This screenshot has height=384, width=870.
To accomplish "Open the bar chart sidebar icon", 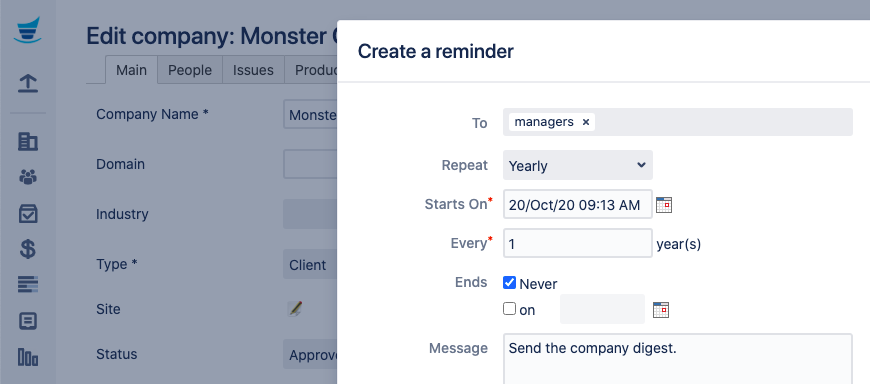I will 28,357.
